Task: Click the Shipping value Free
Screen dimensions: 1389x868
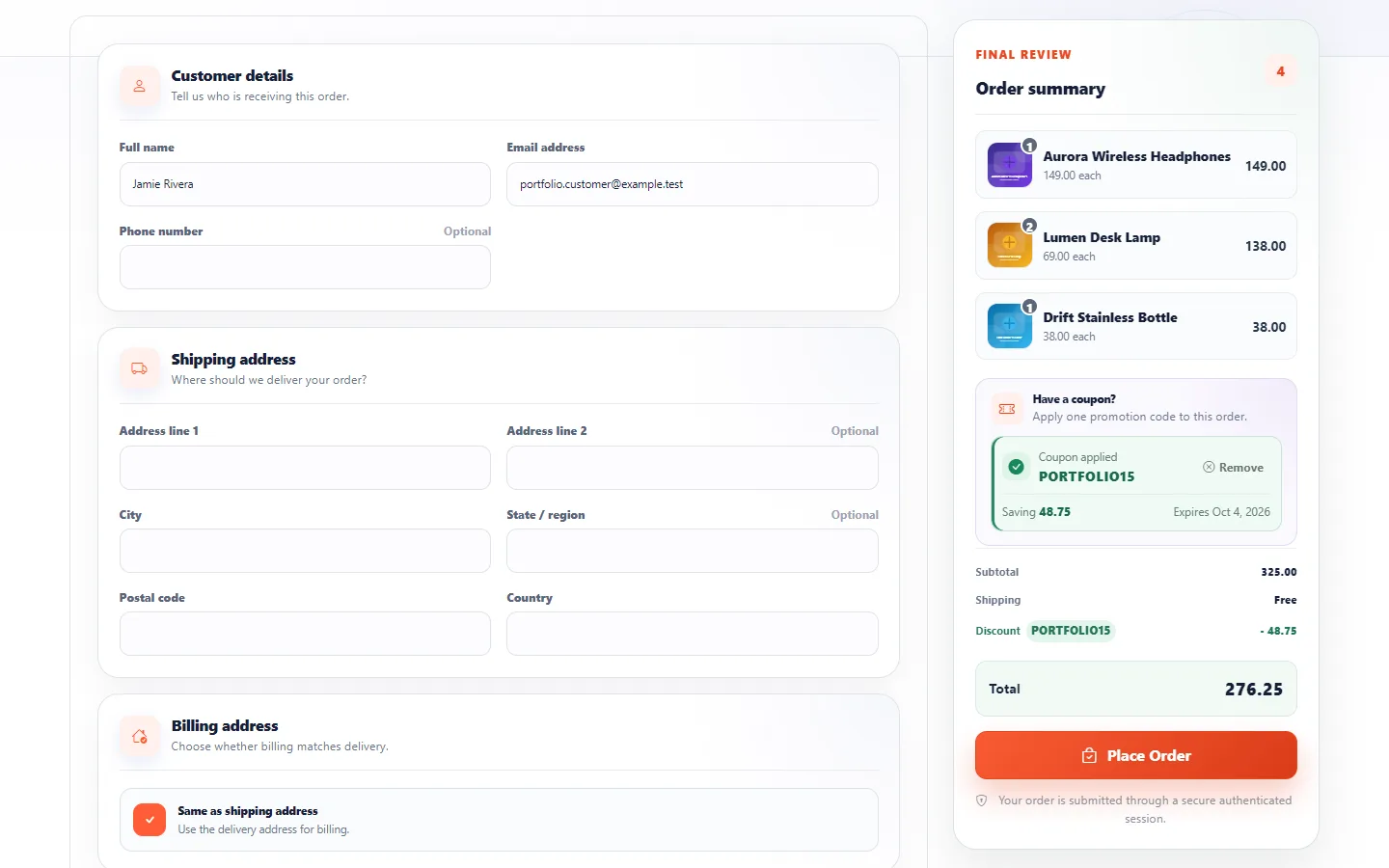Action: (1286, 600)
